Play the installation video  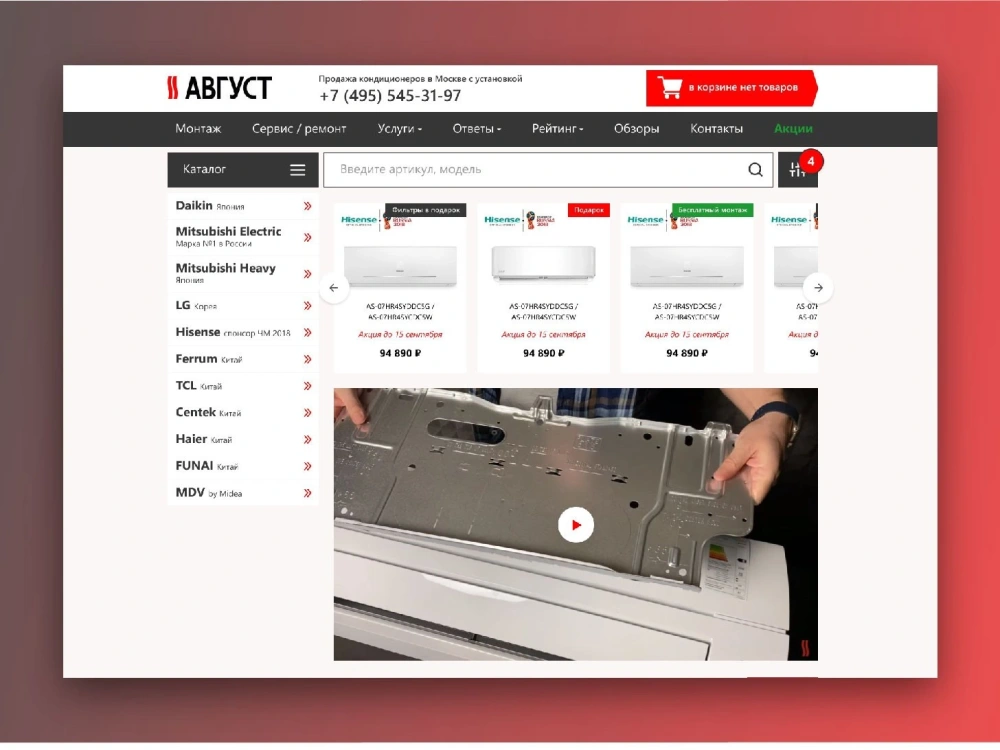tap(576, 525)
